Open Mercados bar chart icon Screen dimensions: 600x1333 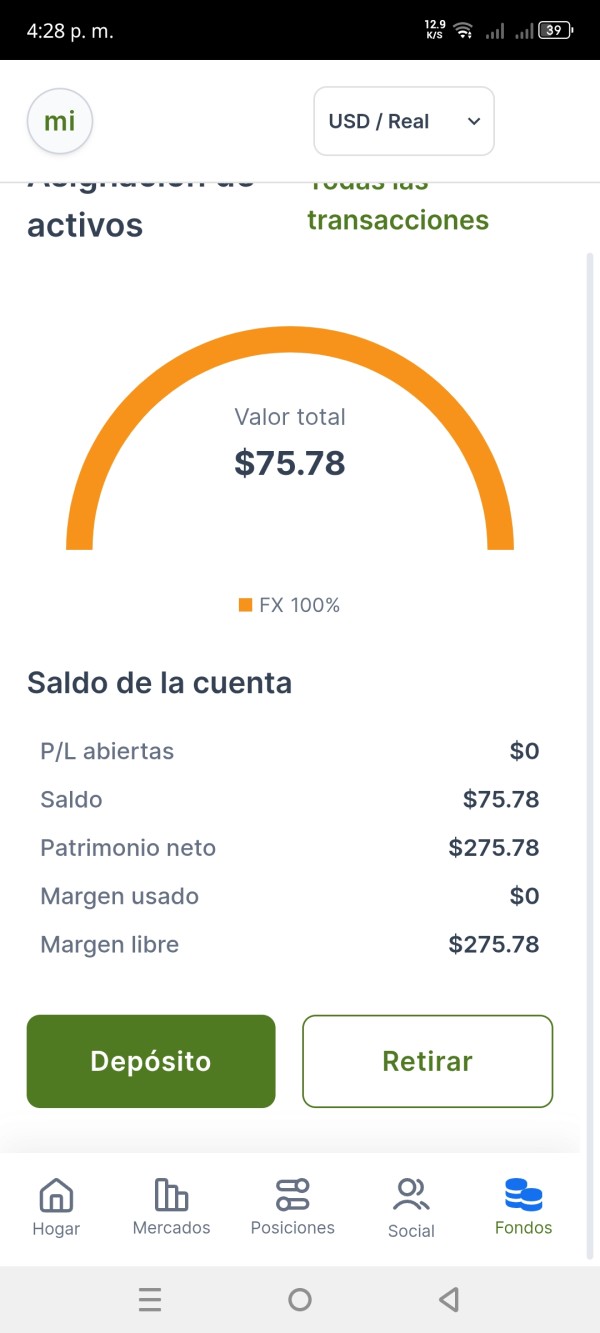click(x=171, y=1194)
